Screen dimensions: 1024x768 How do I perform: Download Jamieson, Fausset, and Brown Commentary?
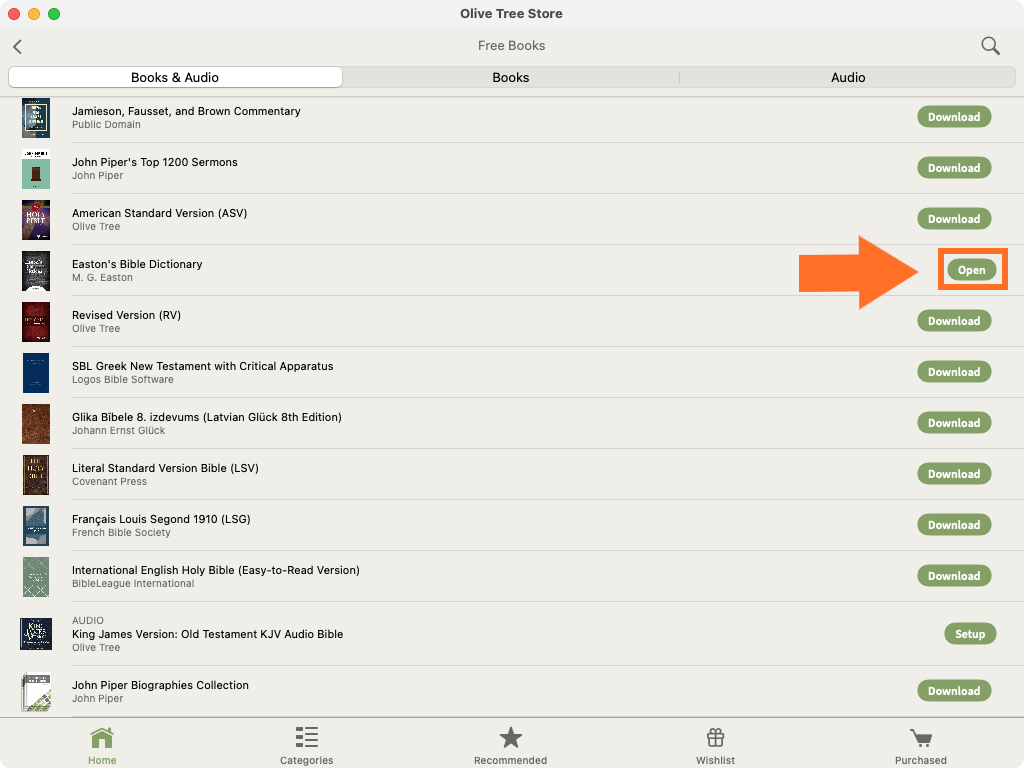click(x=954, y=117)
